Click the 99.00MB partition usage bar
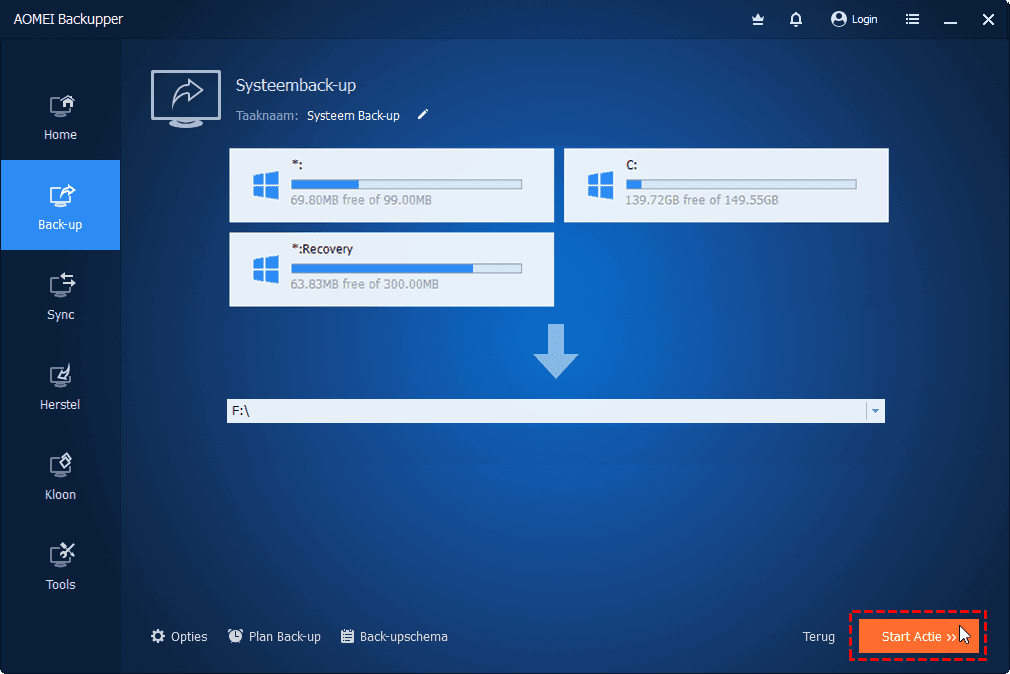Screen dimensions: 1010x674 406,184
